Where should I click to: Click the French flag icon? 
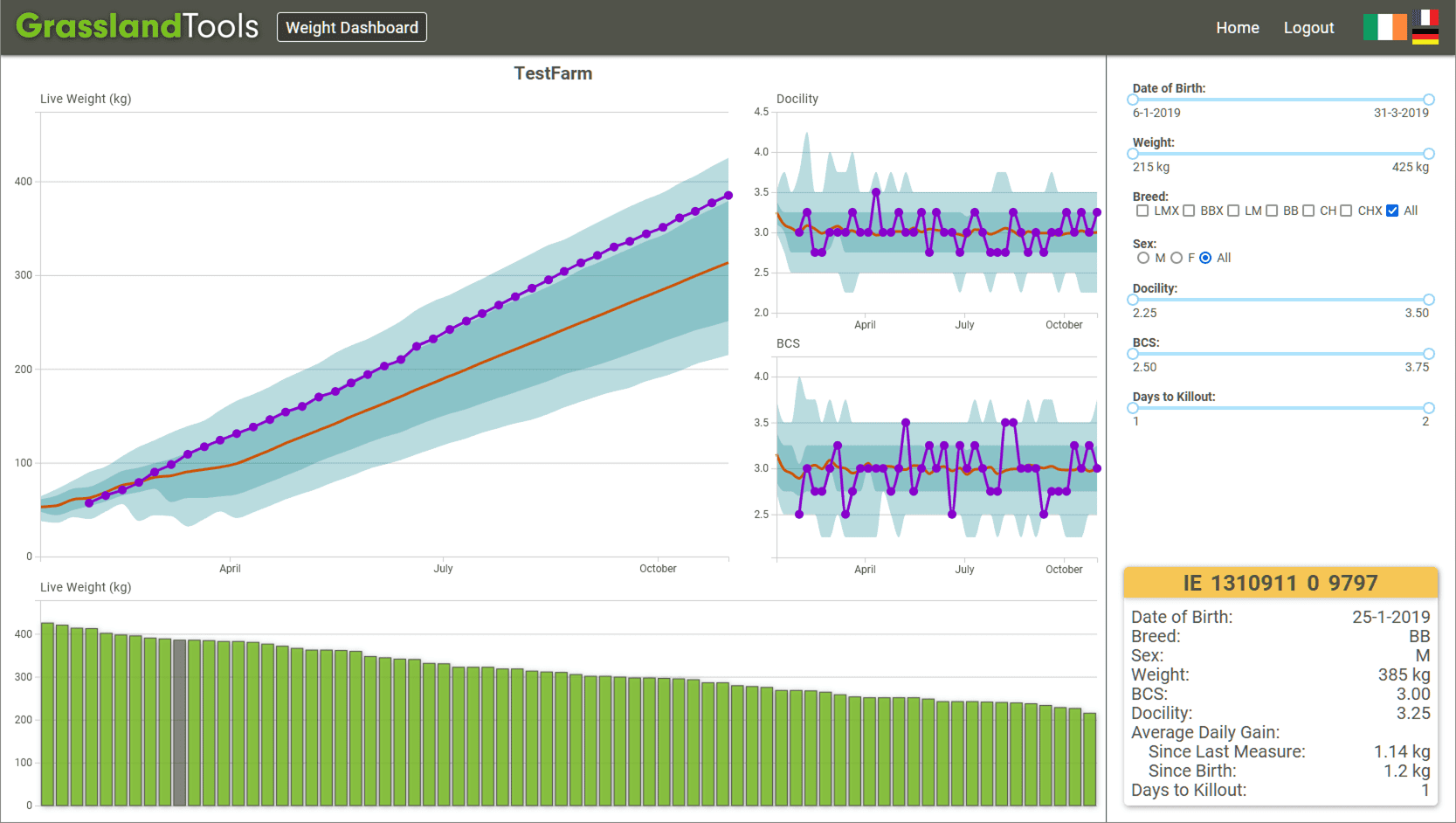point(1425,18)
